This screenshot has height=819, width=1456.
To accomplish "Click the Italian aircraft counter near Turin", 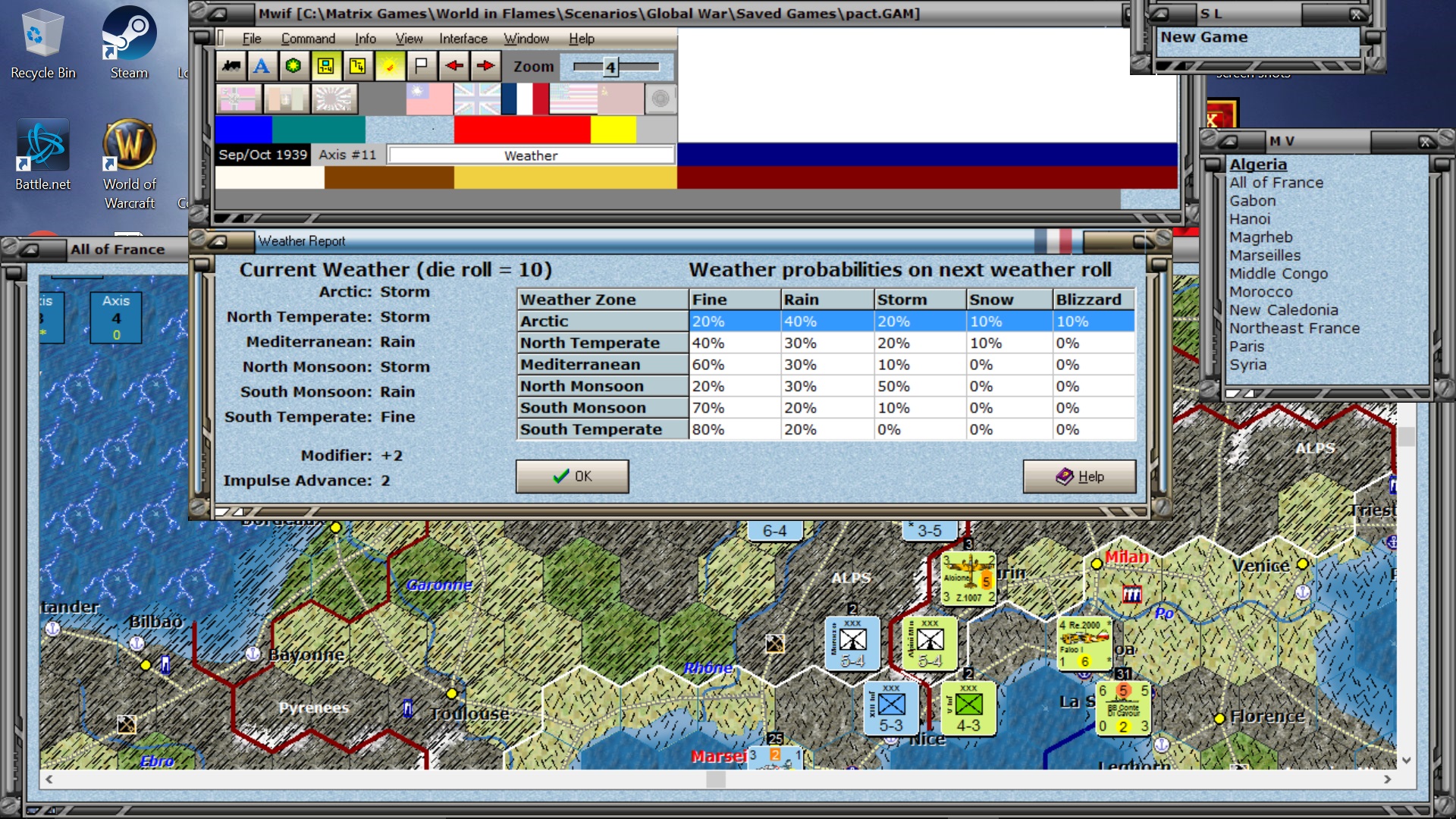I will tap(968, 579).
